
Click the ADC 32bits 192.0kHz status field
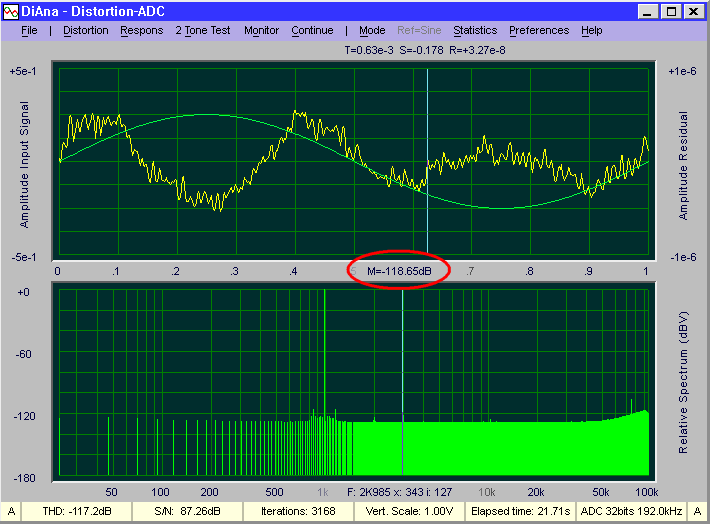(631, 512)
